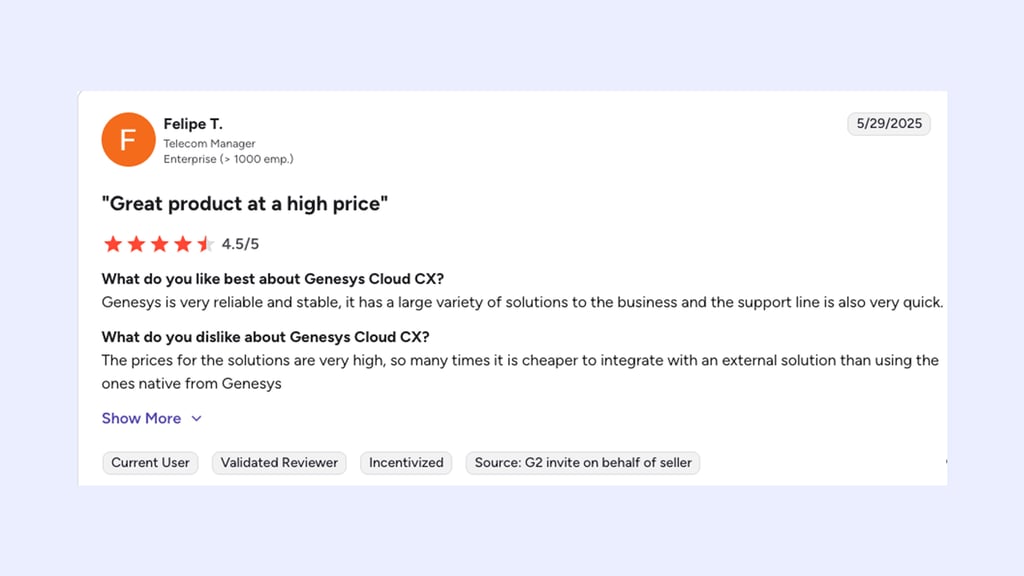Click the 4.5/5 rating score text

[240, 244]
